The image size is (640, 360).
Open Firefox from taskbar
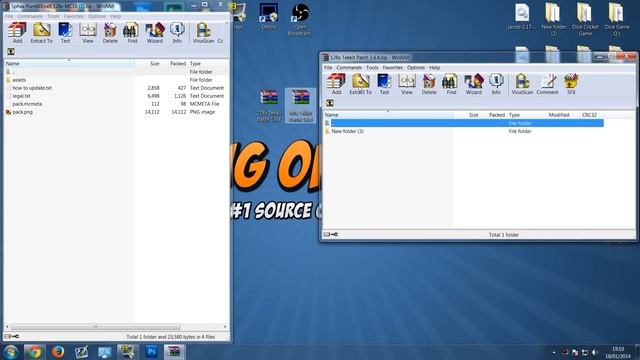tap(58, 351)
